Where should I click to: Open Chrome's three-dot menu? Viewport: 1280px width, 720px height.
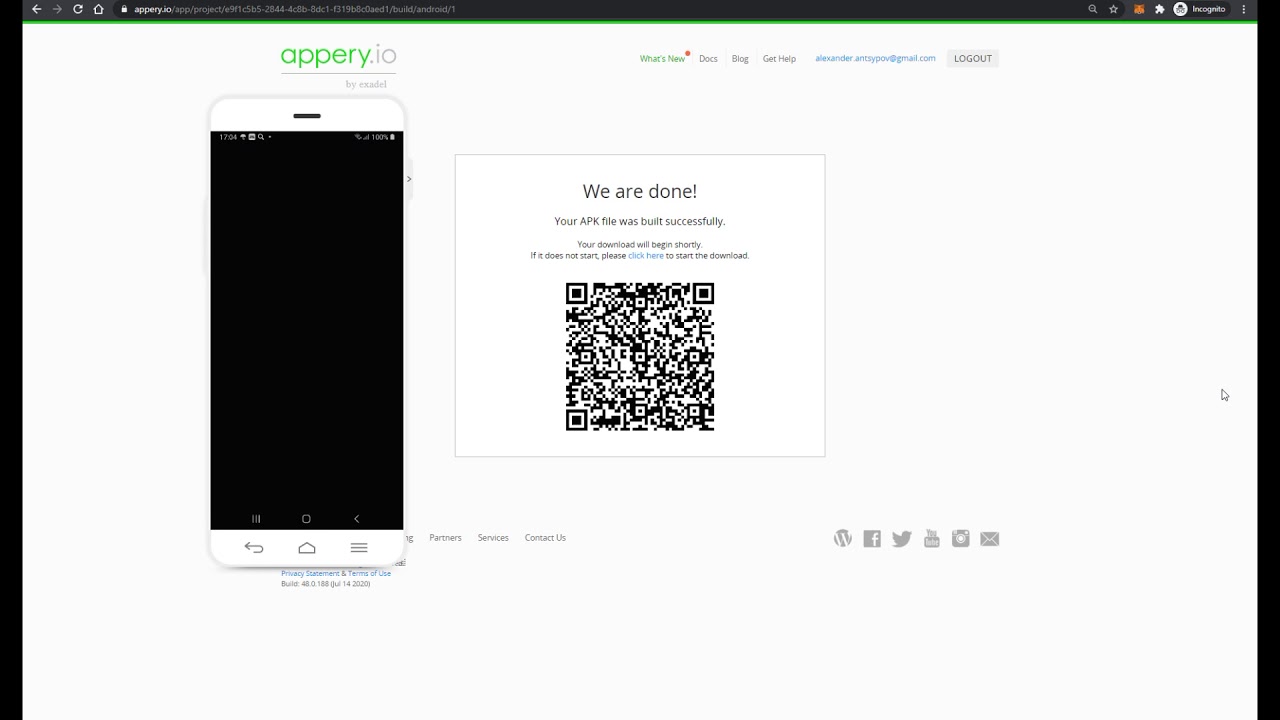pyautogui.click(x=1244, y=9)
